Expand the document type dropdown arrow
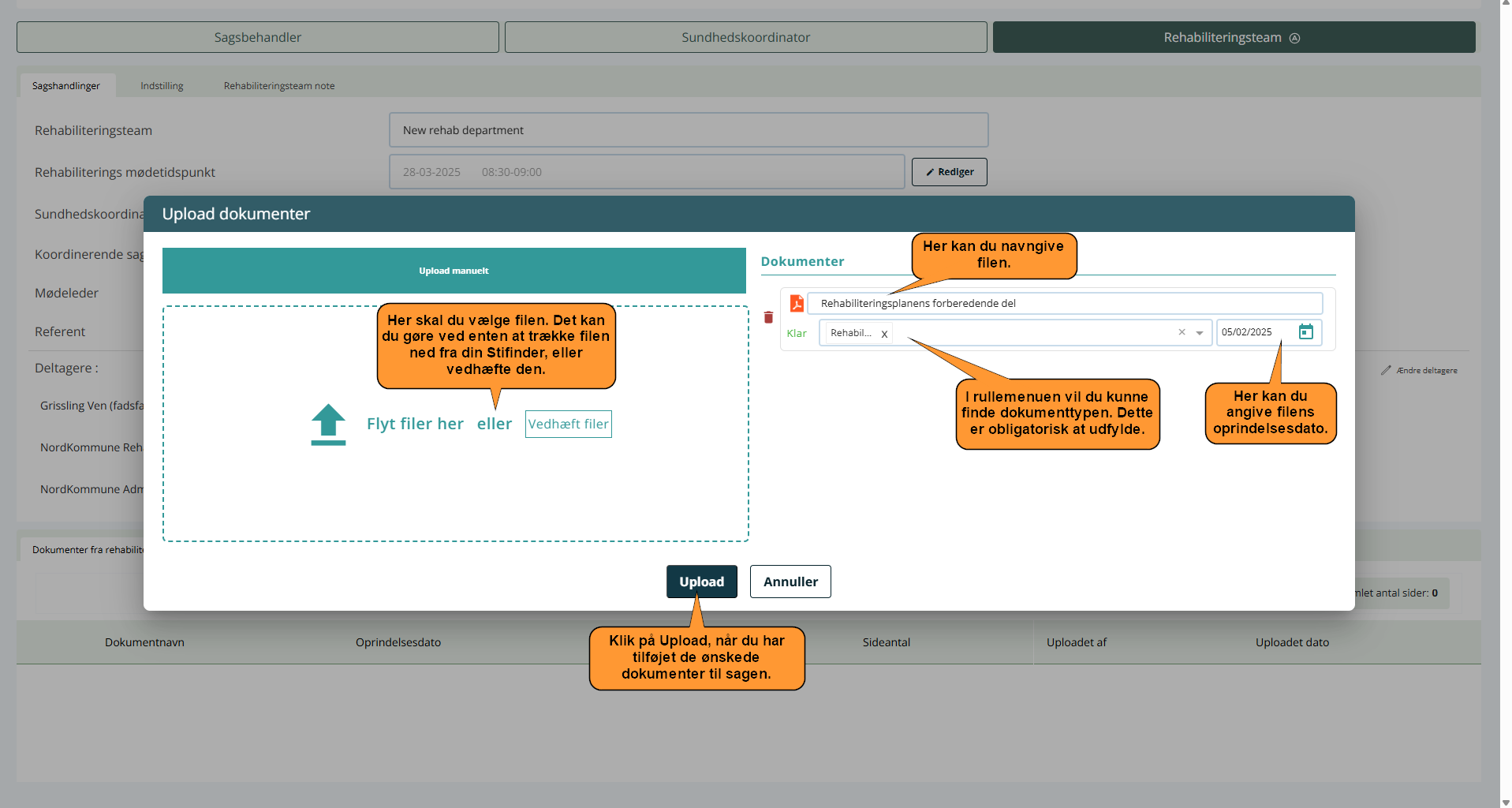 click(1200, 333)
